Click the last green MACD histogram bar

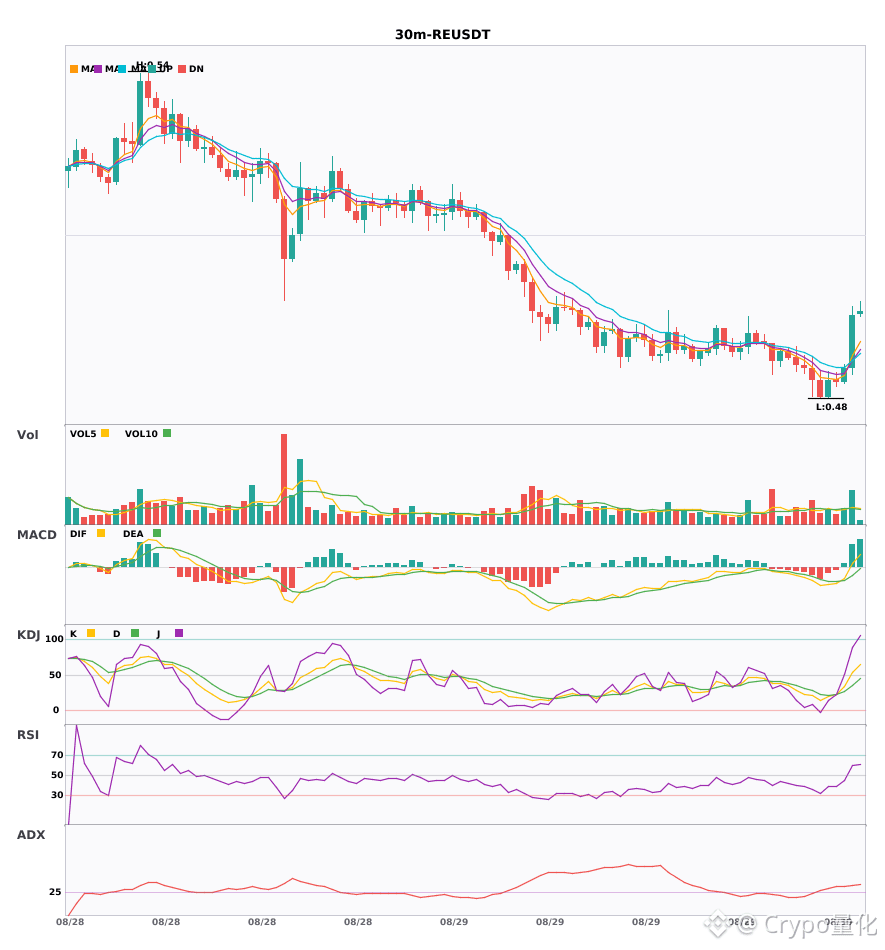(860, 553)
